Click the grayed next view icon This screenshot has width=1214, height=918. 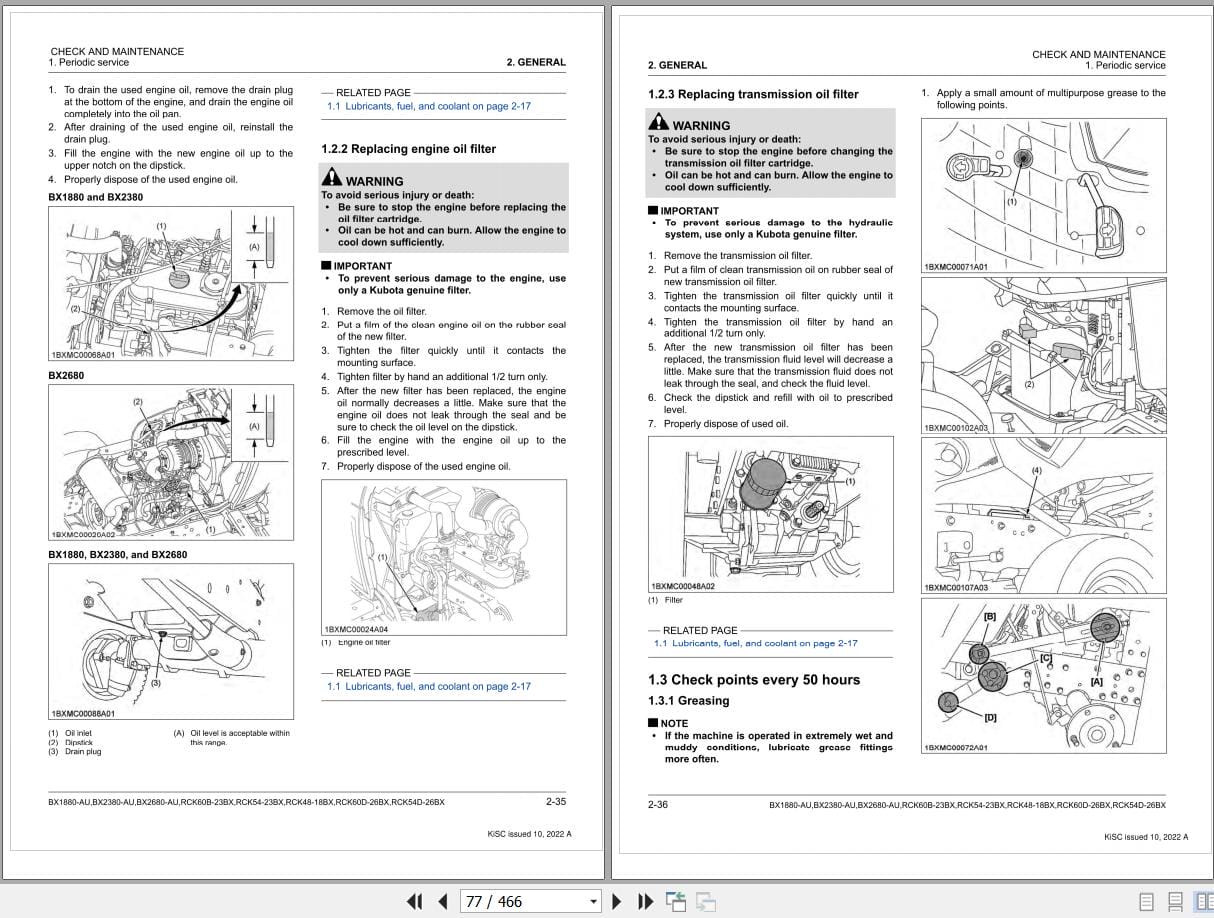(707, 901)
